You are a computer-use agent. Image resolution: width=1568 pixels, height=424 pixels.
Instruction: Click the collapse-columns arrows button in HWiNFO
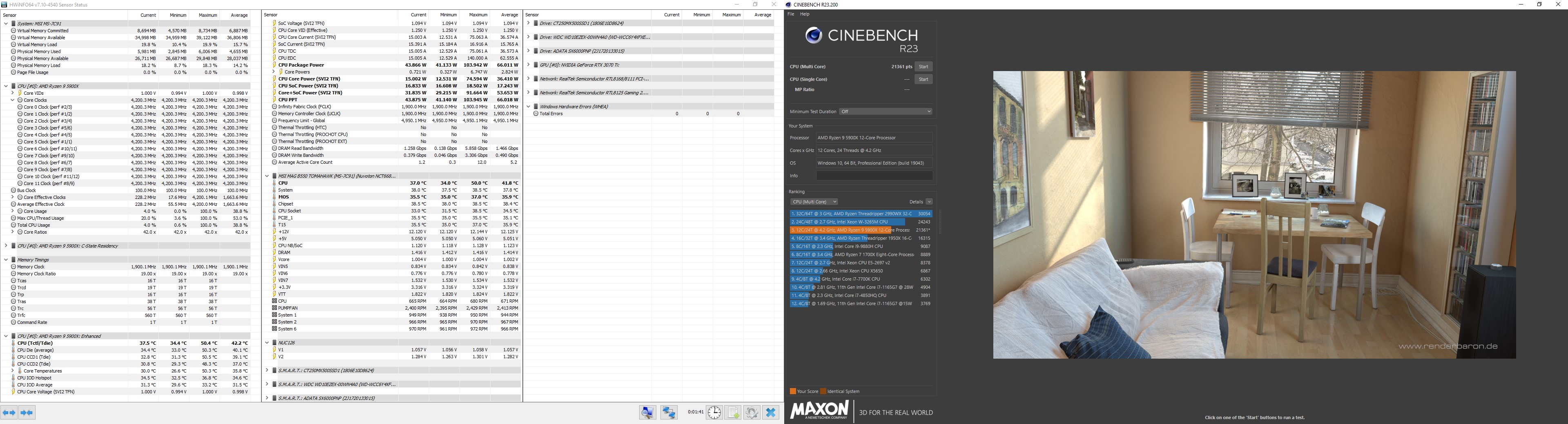[27, 413]
